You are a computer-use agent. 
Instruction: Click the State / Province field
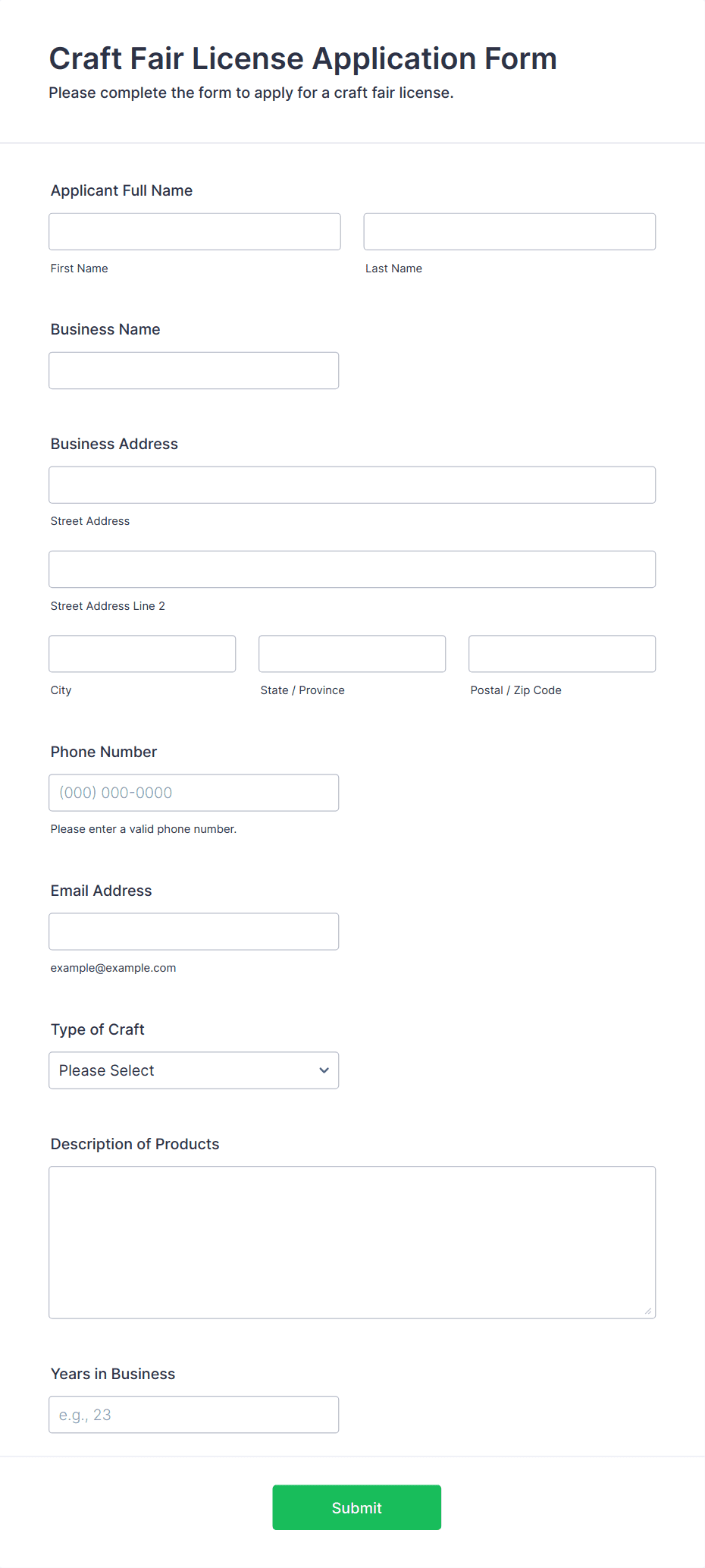352,654
